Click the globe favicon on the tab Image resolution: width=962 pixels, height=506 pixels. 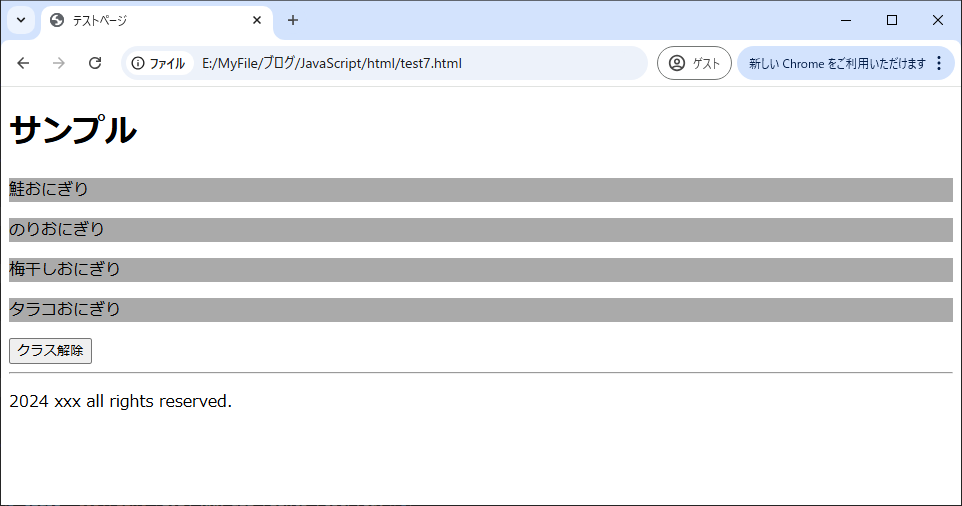57,20
